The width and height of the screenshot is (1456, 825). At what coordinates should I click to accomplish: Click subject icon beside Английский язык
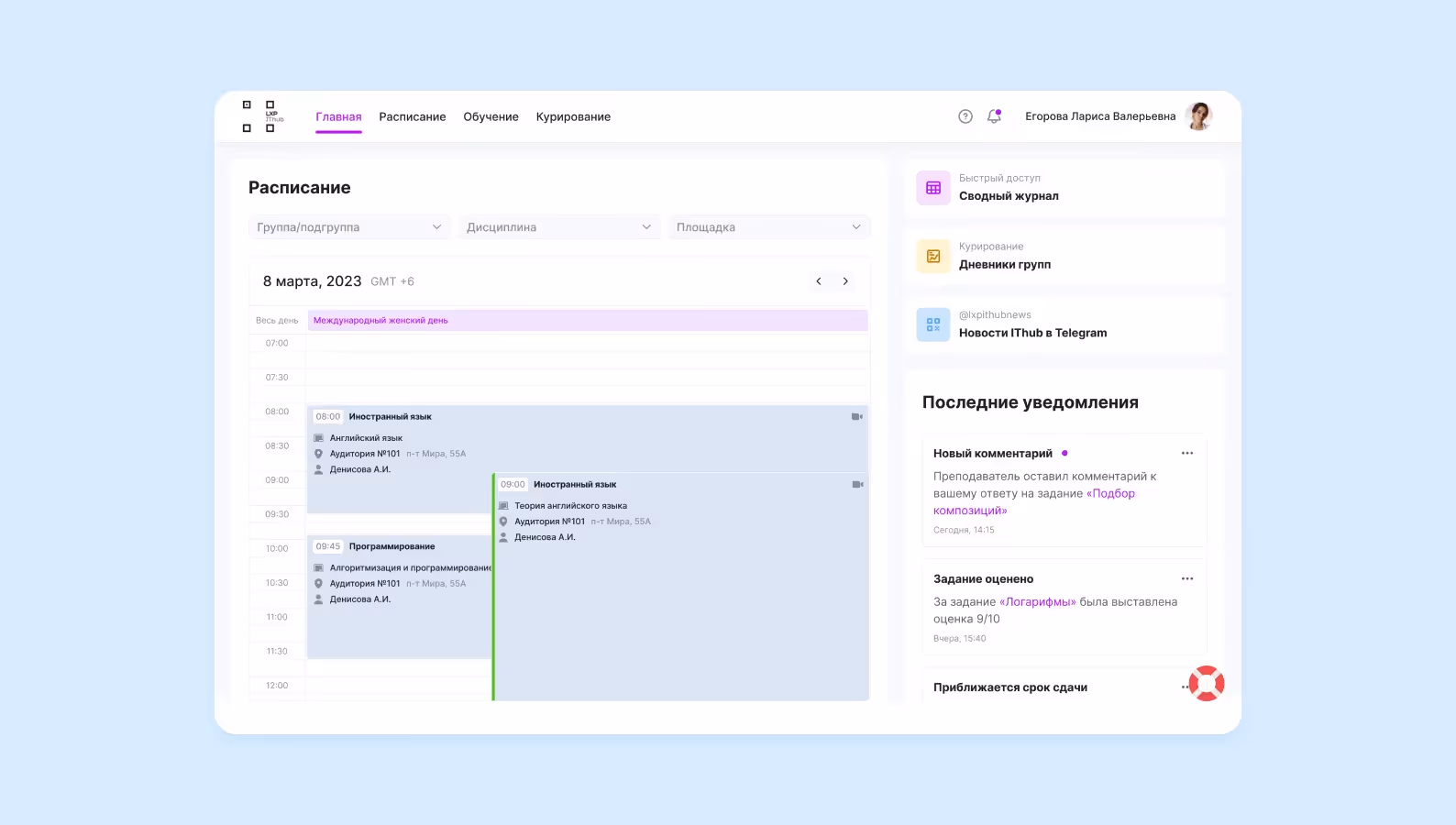(x=319, y=438)
